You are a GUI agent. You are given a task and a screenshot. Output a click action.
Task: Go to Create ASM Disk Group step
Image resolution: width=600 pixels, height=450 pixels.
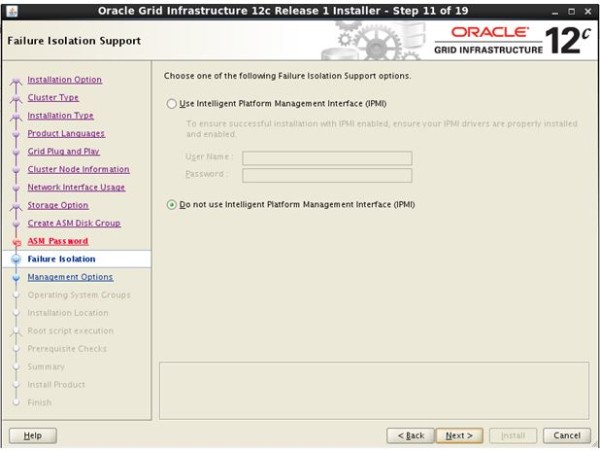click(x=74, y=223)
